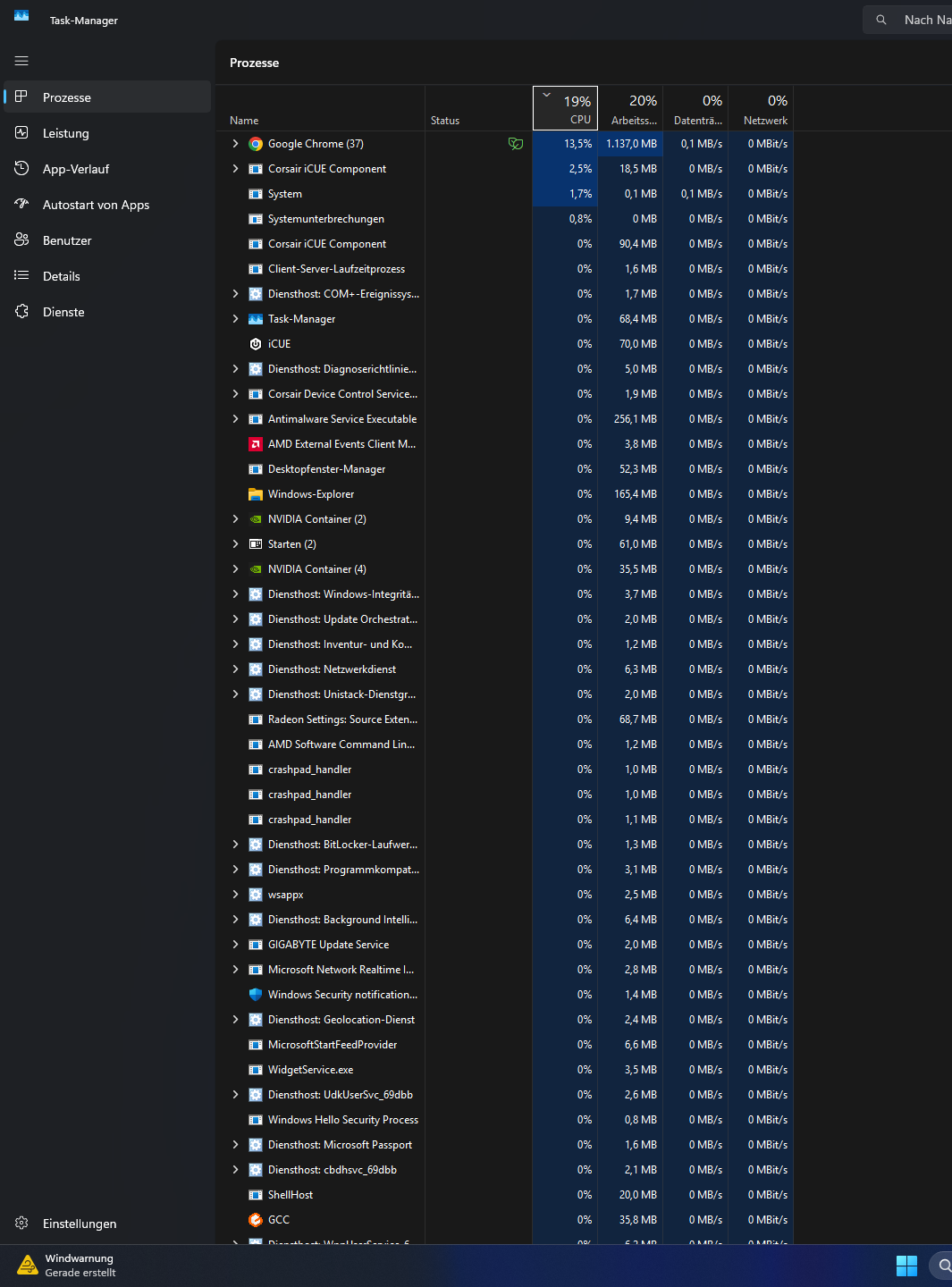Click the Leistung performance icon
The height and width of the screenshot is (1287, 952).
click(x=21, y=132)
